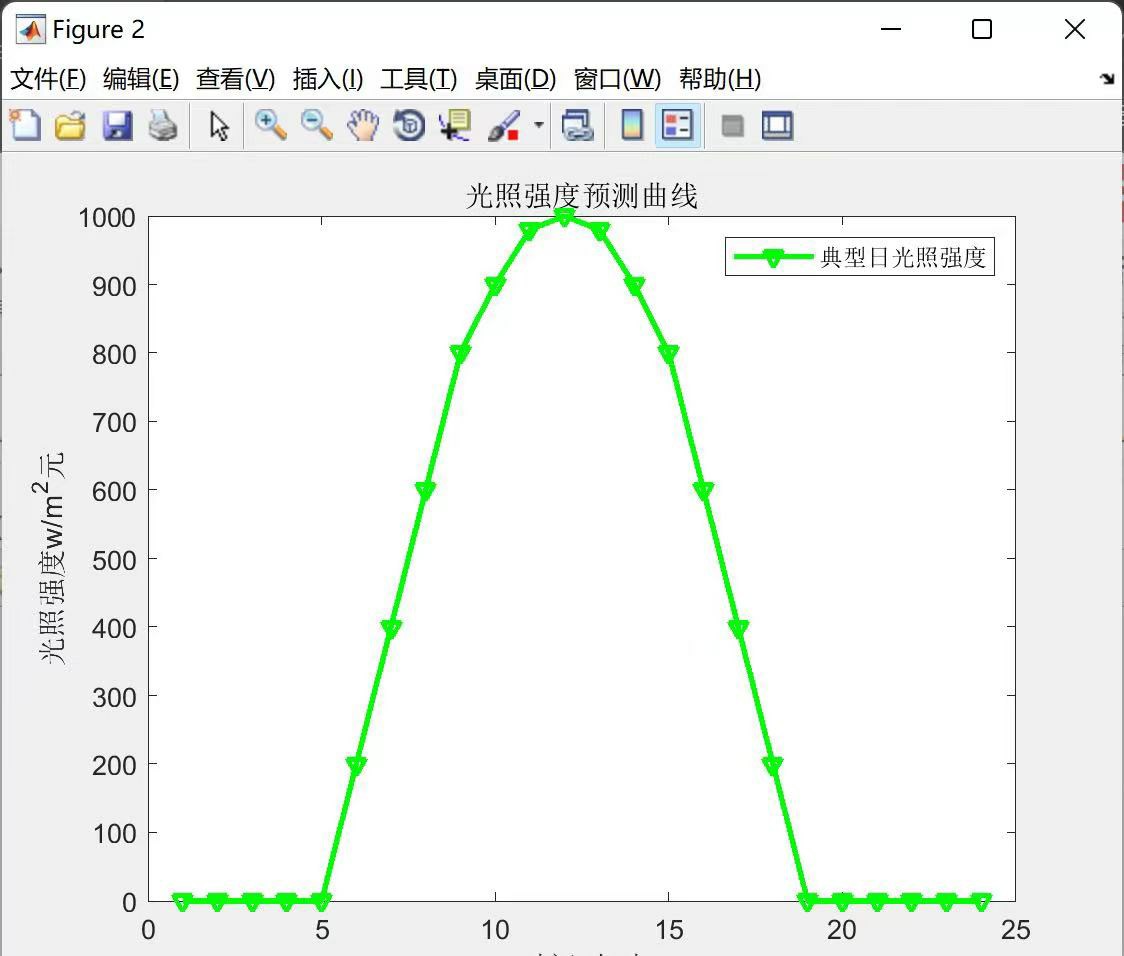Click the y-axis tick label 500

coord(114,560)
